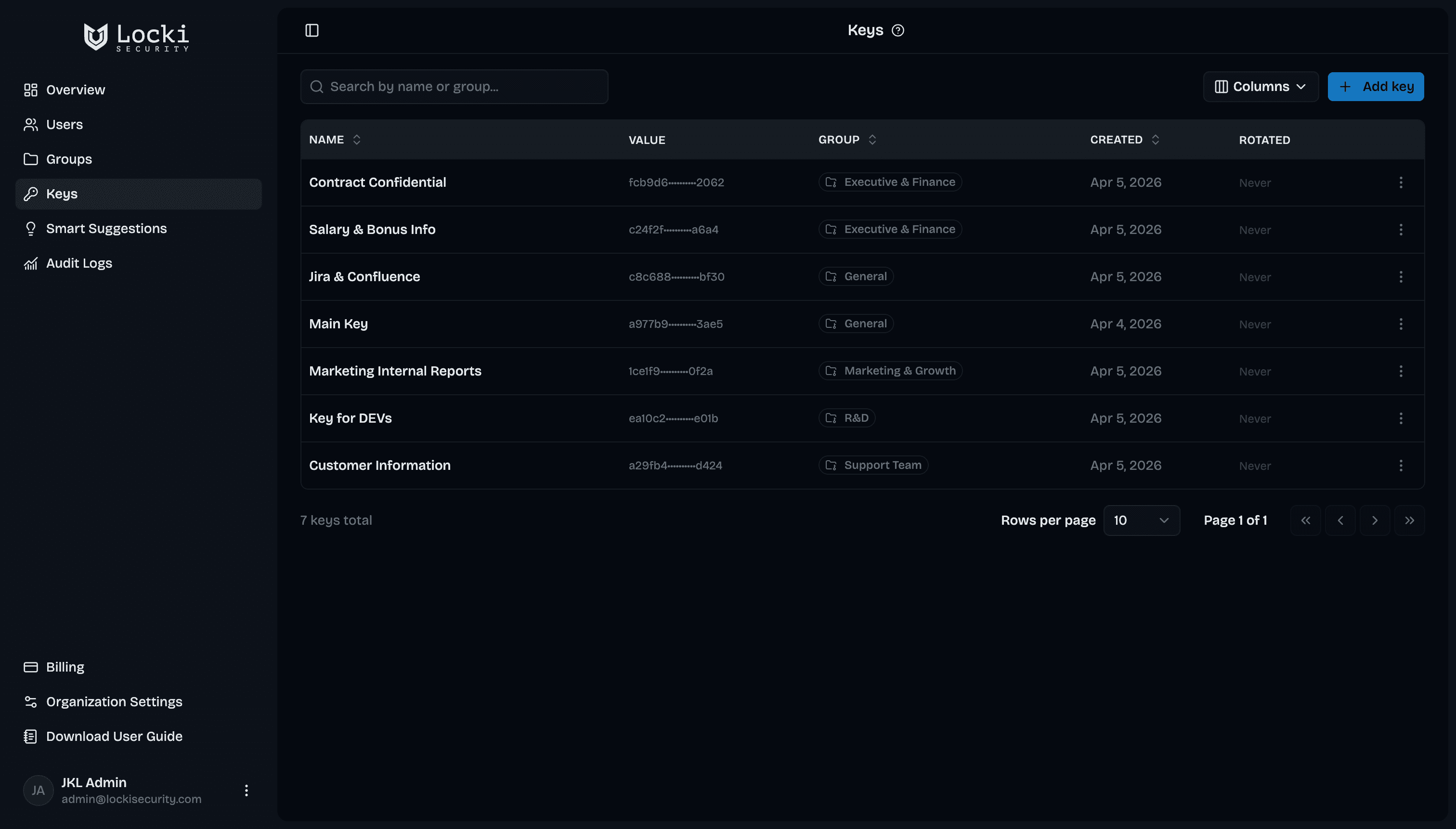Go to the previous page

point(1340,520)
